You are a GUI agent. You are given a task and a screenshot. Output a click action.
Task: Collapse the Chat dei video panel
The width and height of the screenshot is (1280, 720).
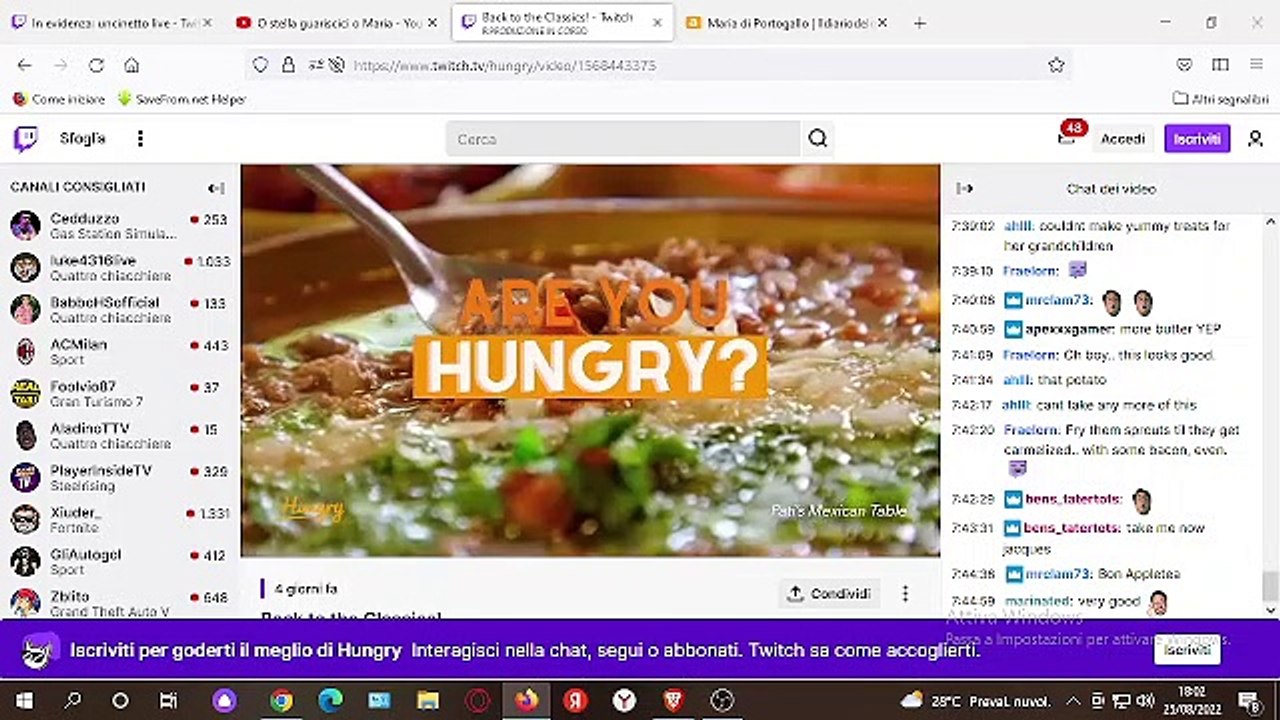[x=965, y=188]
